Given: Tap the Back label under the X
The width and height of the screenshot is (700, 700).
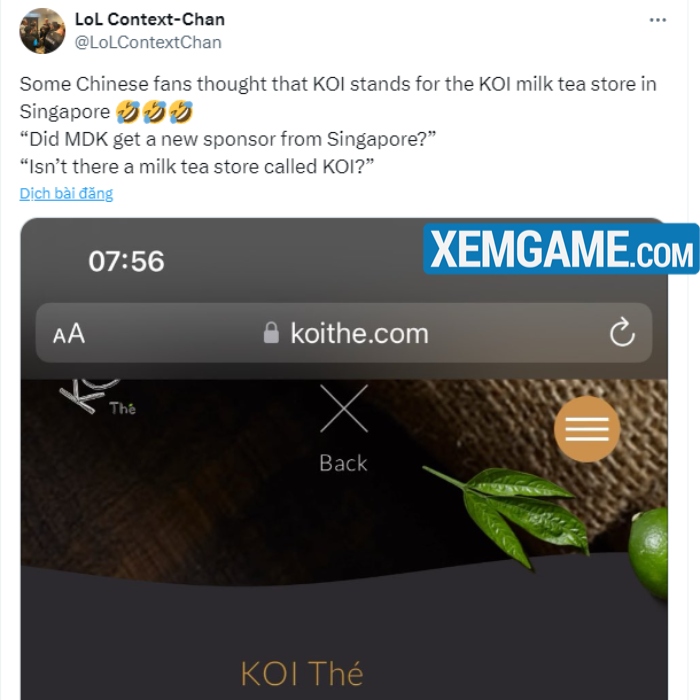Looking at the screenshot, I should [343, 463].
